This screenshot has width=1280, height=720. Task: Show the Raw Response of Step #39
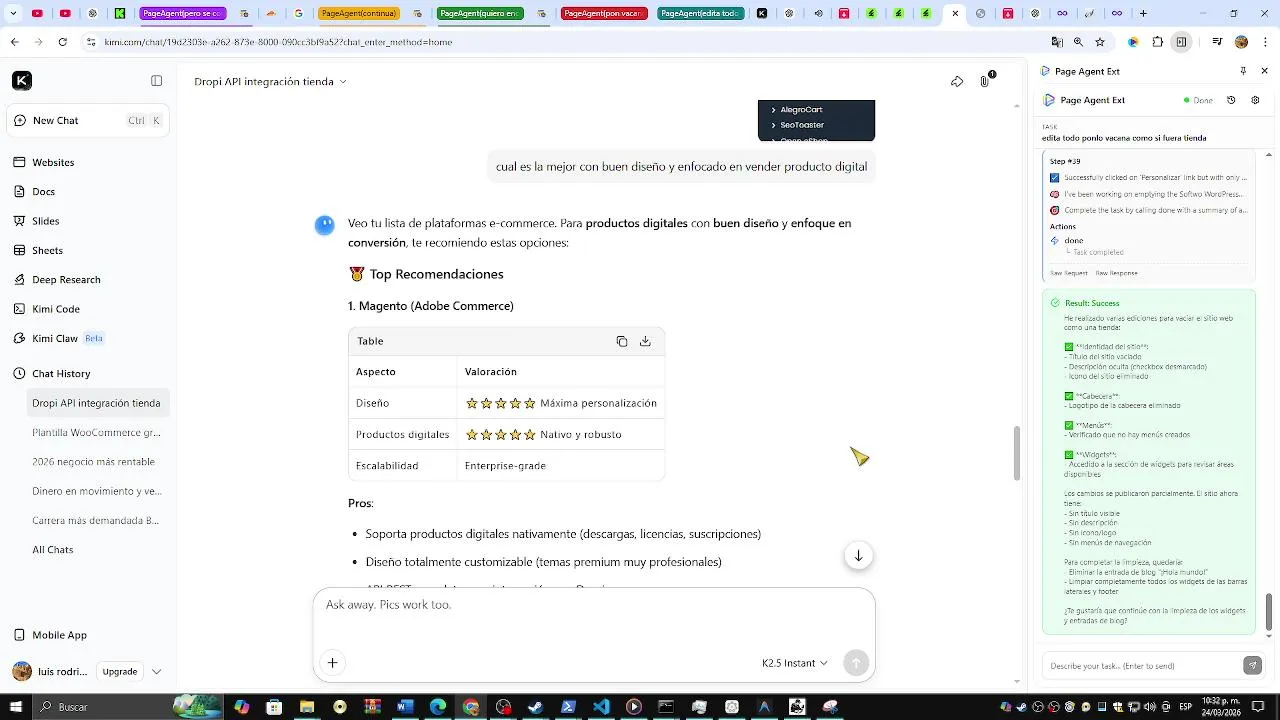click(1115, 273)
